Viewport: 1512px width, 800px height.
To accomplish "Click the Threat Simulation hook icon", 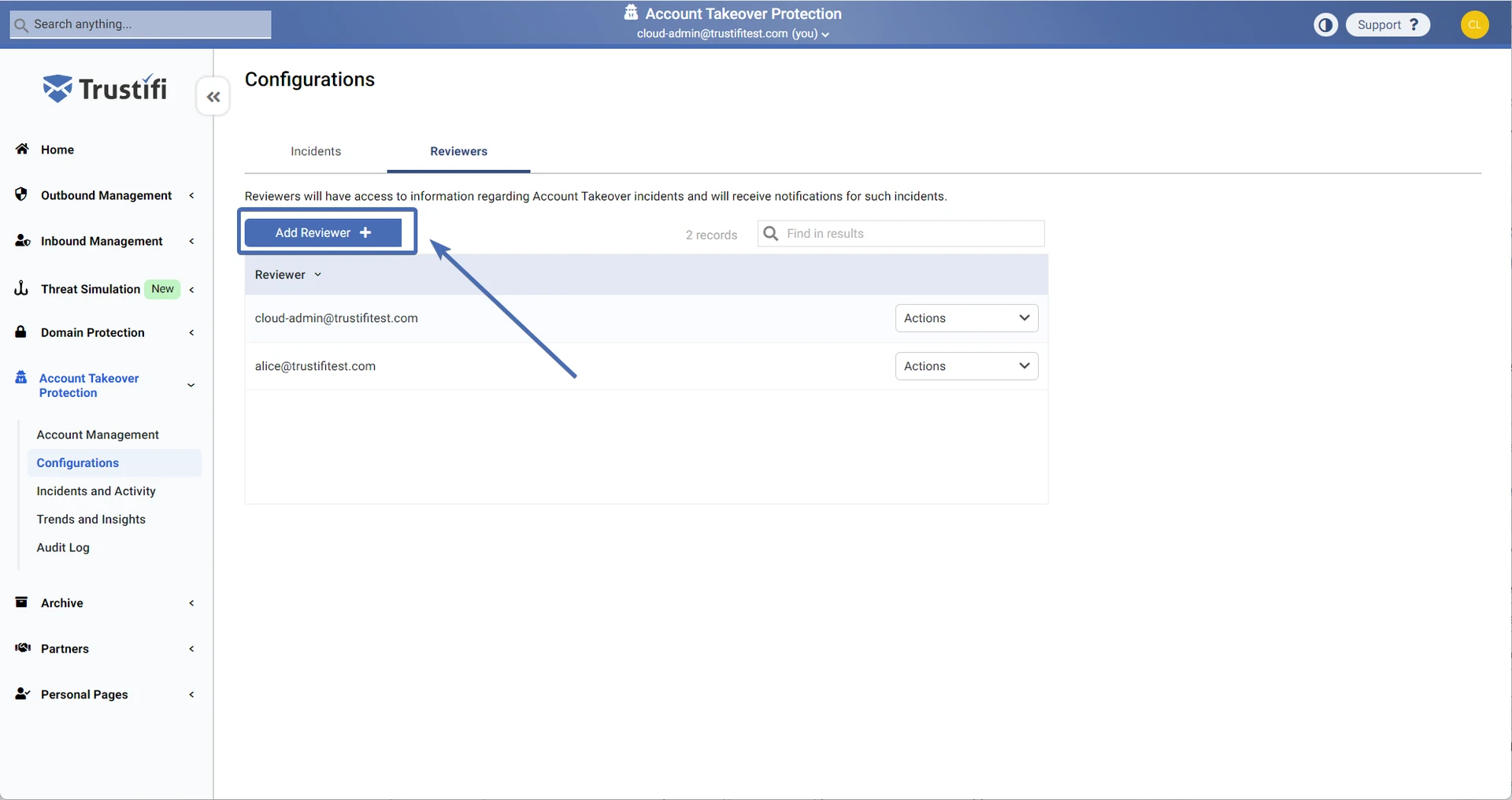I will point(21,288).
